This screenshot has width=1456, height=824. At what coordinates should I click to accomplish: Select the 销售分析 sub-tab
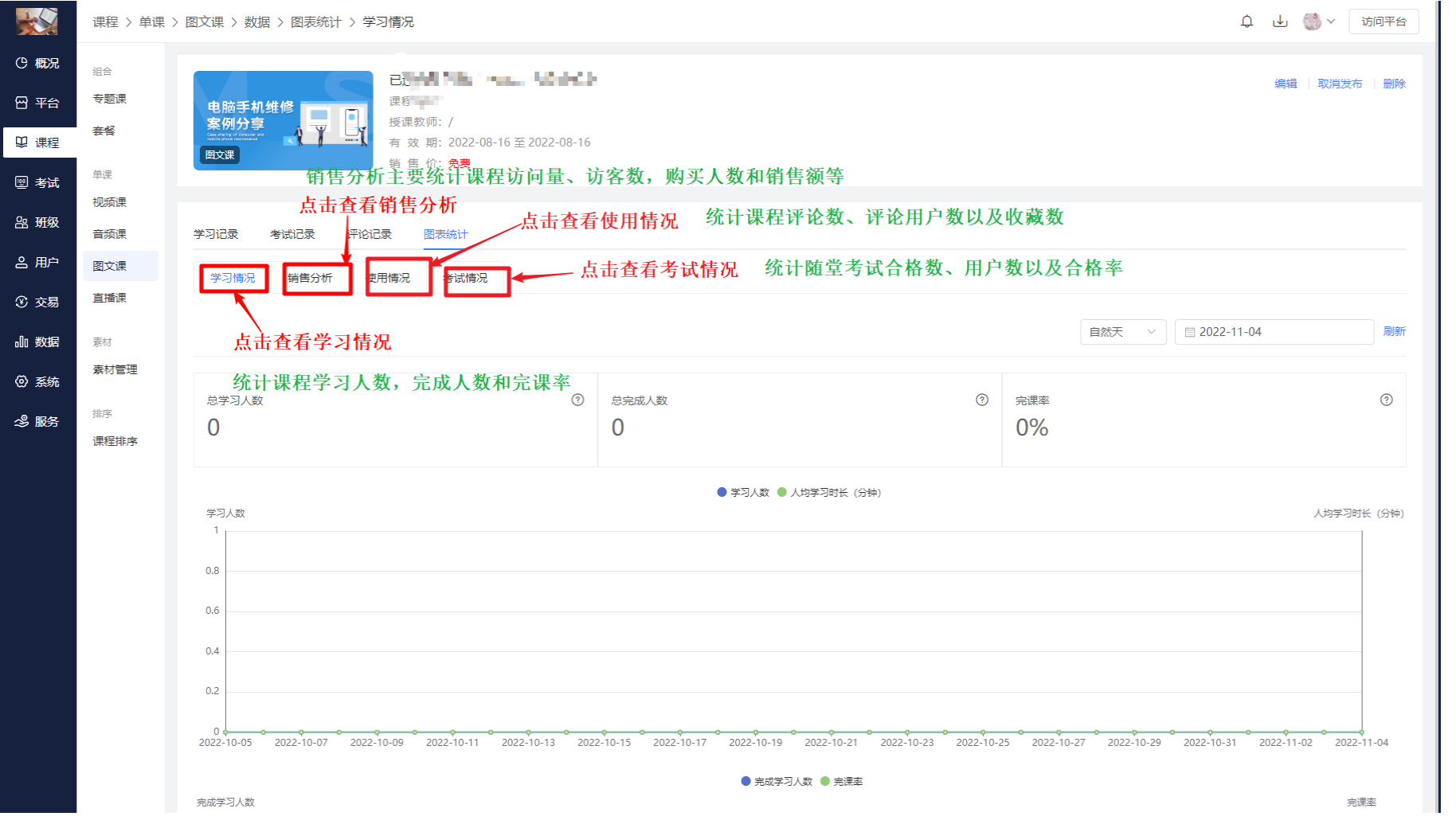[x=310, y=278]
